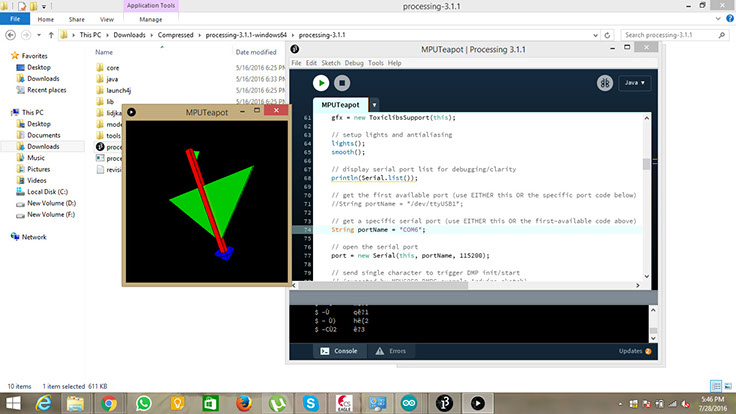Select Music in navigation pane
The height and width of the screenshot is (414, 736).
tap(36, 158)
